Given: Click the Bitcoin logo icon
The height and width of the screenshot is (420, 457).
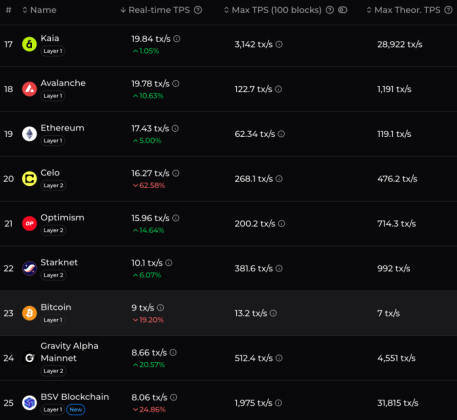Looking at the screenshot, I should coord(29,313).
